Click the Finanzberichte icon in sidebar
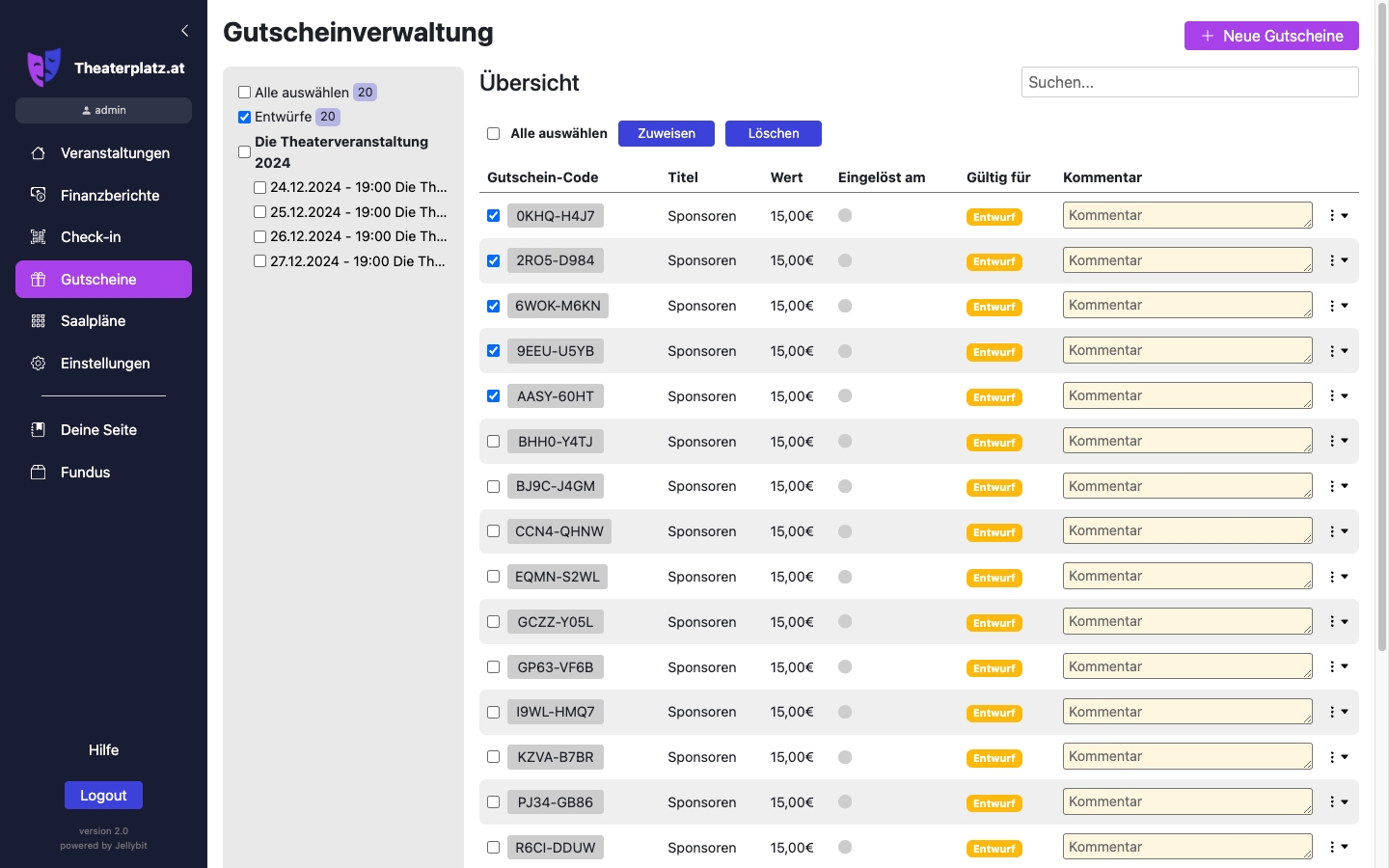The width and height of the screenshot is (1389, 868). (39, 195)
